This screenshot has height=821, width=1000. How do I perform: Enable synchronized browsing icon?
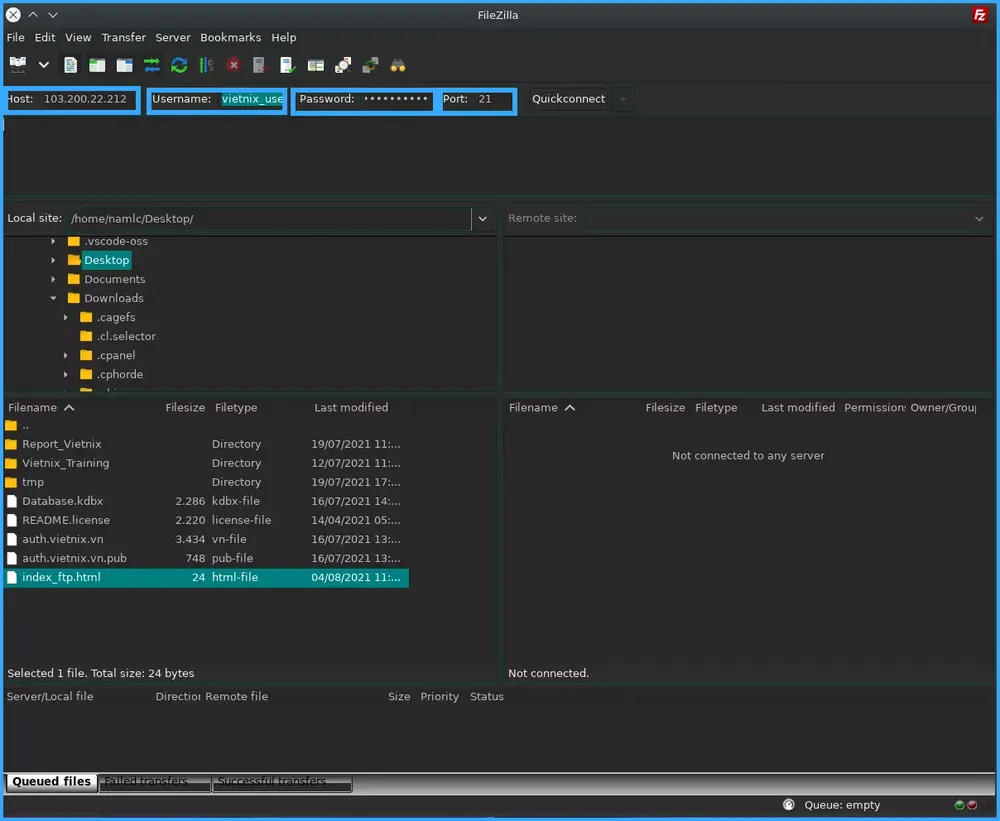point(371,65)
